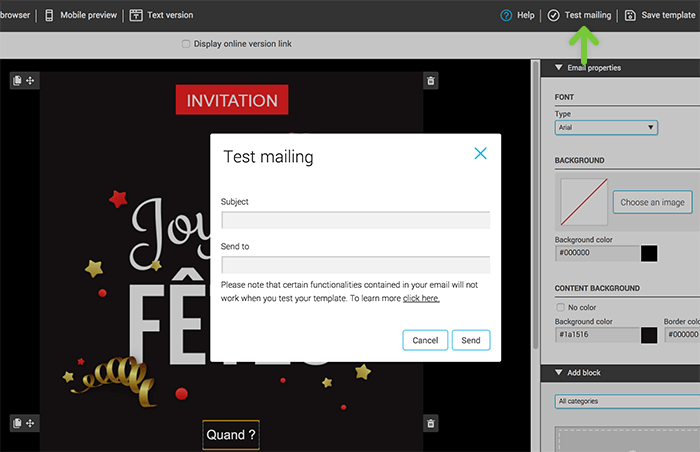Tick the No color checkbox

point(560,306)
